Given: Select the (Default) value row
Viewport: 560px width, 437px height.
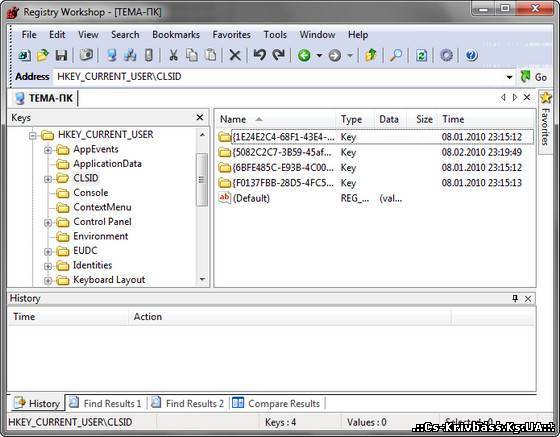Looking at the screenshot, I should click(375, 198).
